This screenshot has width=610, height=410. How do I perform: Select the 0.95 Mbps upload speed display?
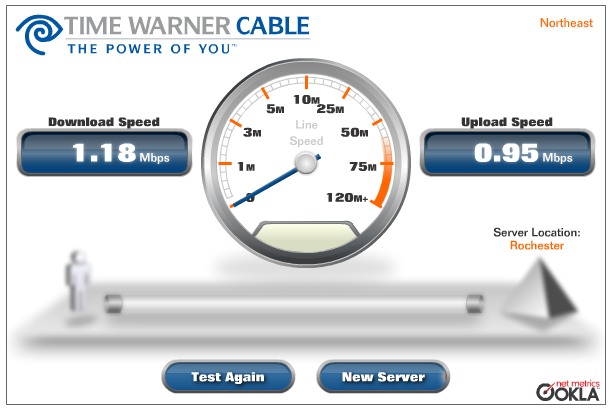point(507,152)
